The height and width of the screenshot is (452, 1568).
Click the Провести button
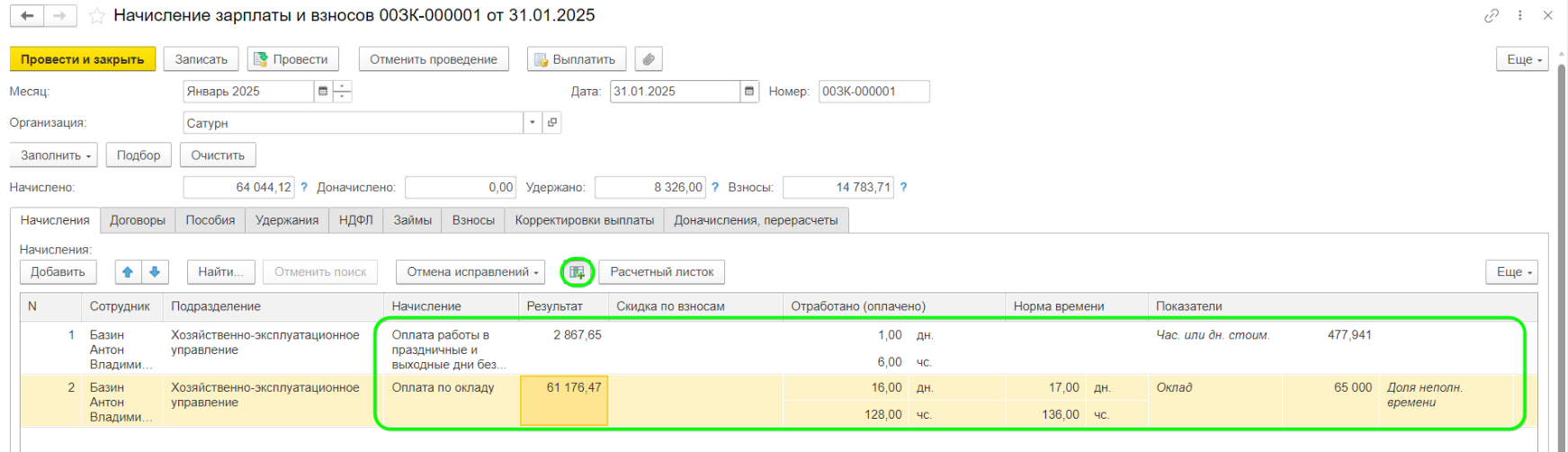[x=292, y=59]
